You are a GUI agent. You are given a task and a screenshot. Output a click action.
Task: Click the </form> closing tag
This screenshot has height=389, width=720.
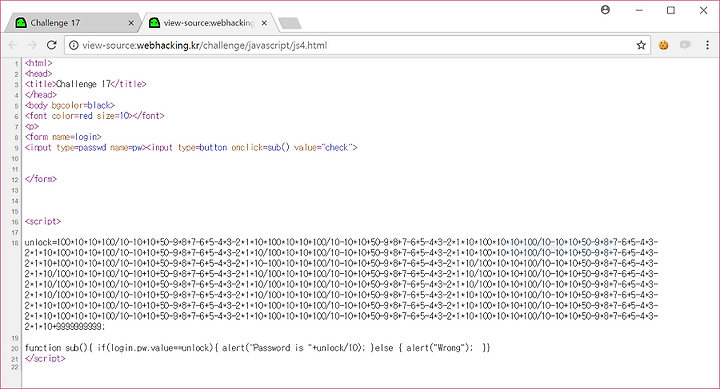coord(41,179)
